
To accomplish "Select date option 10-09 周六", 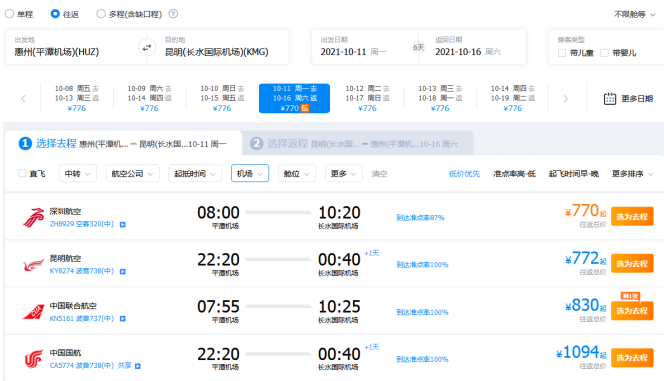I will coord(149,98).
